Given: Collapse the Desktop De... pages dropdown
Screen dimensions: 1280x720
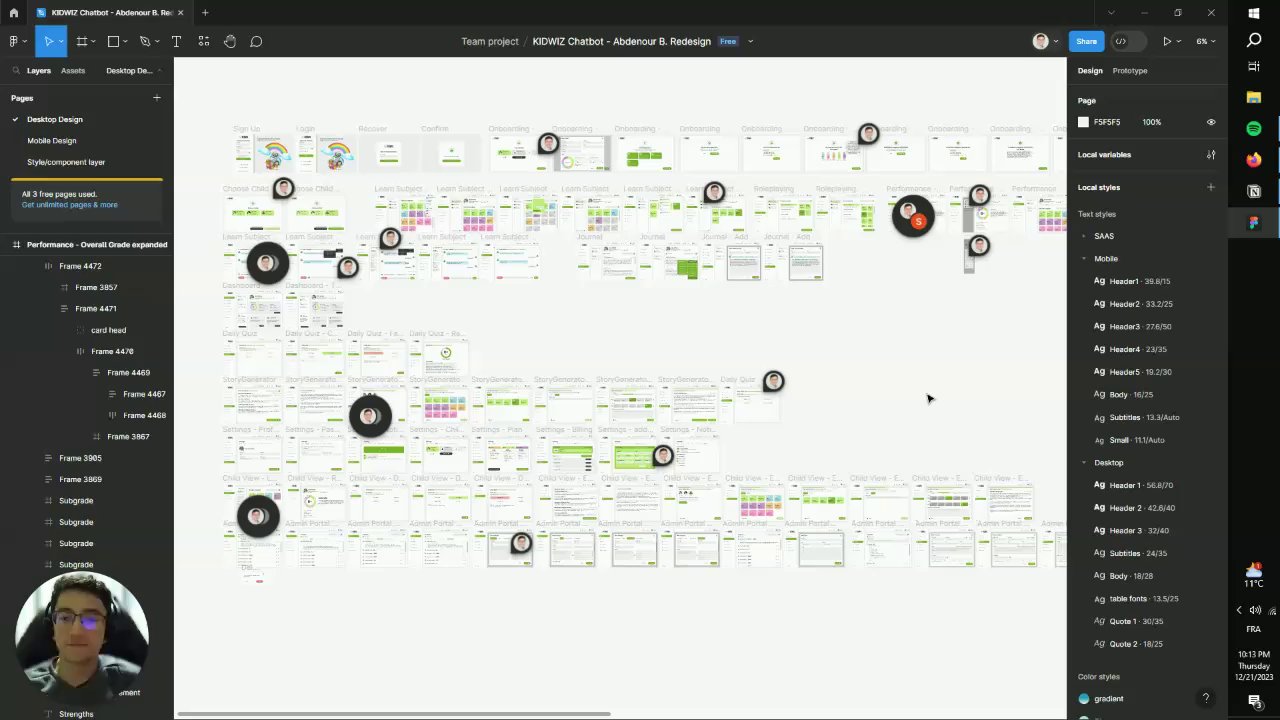Looking at the screenshot, I should coord(132,70).
